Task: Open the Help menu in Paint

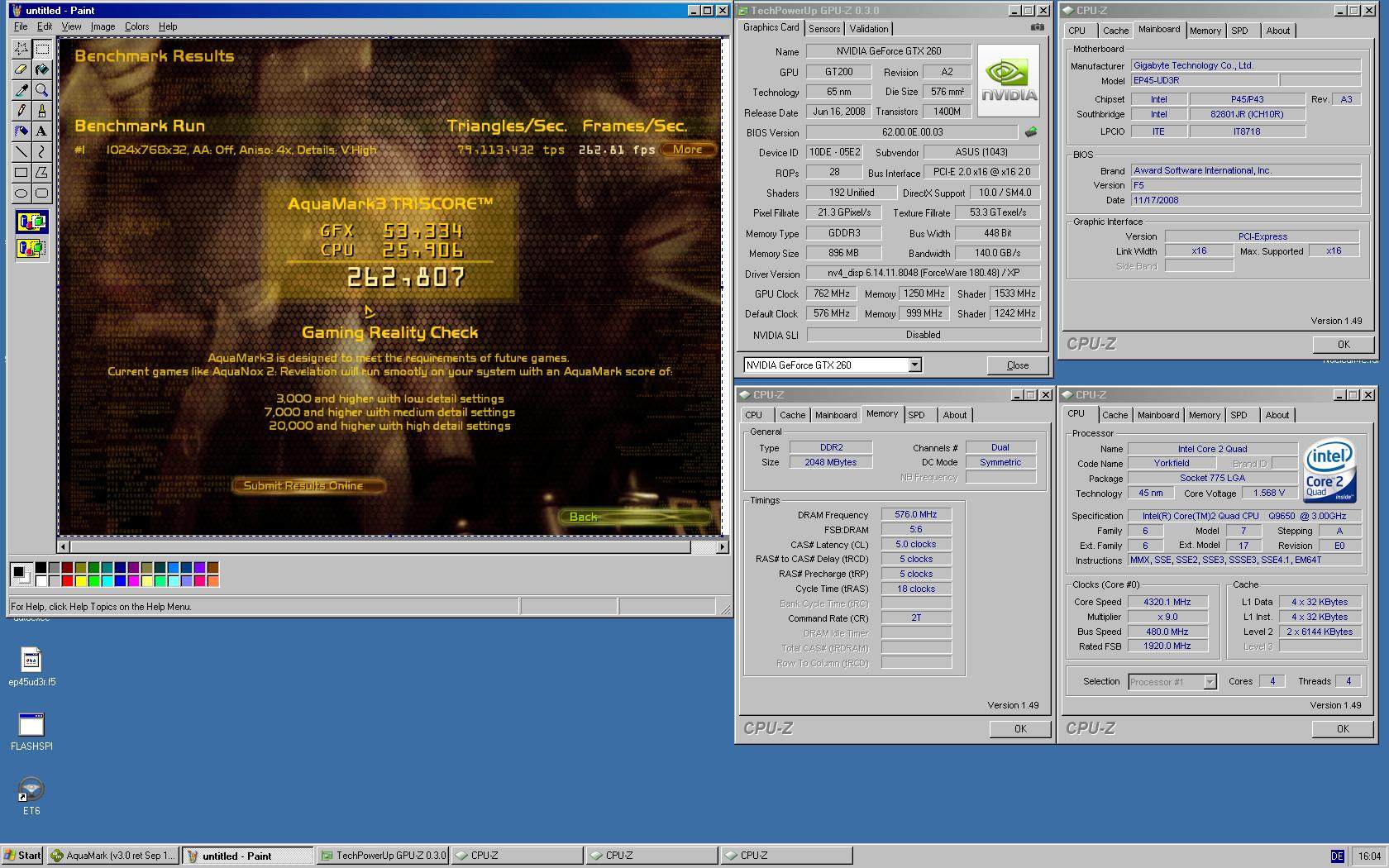Action: point(168,26)
